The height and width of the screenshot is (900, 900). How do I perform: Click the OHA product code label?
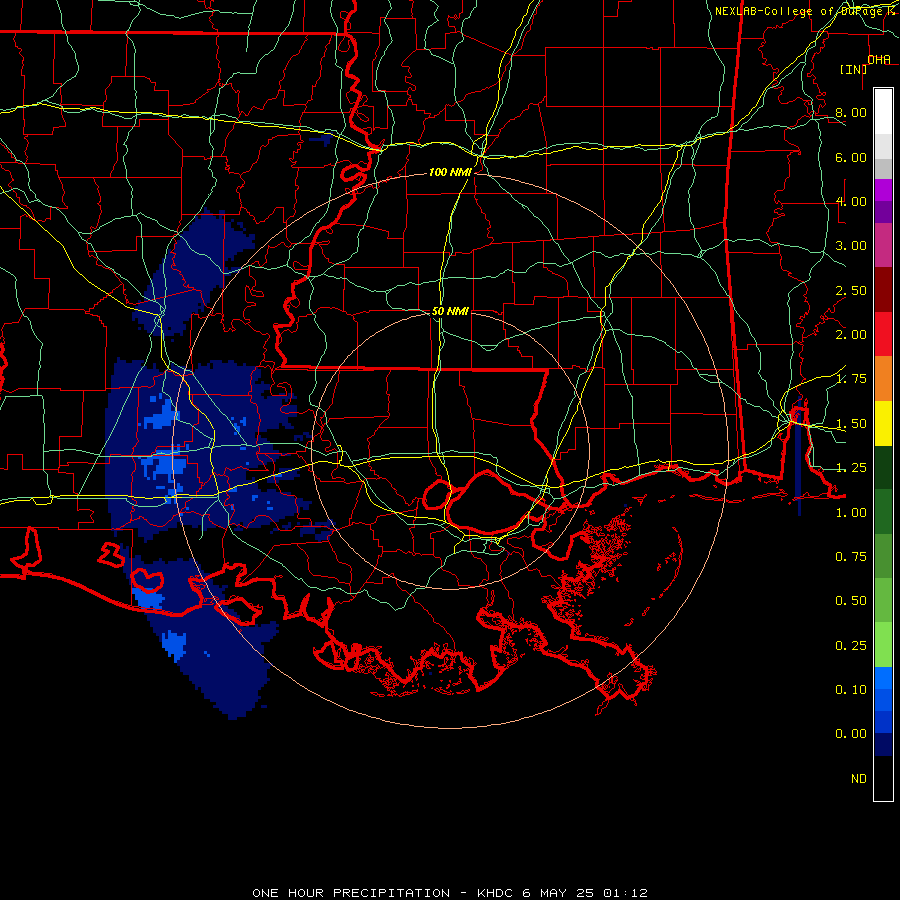[x=879, y=60]
